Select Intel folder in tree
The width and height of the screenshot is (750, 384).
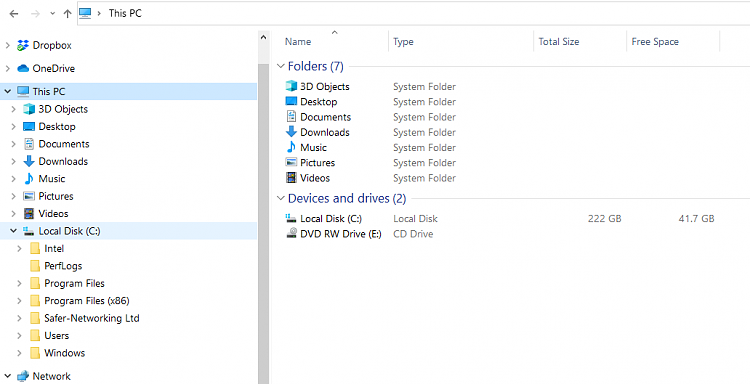click(x=54, y=249)
